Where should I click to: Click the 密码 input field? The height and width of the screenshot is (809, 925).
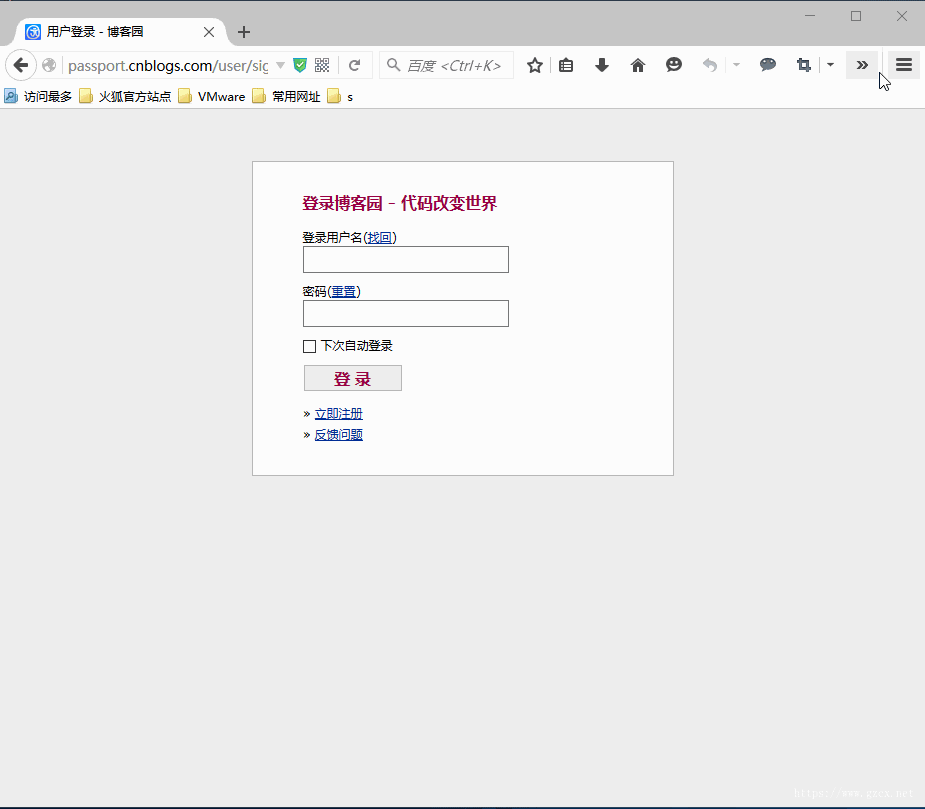click(406, 313)
